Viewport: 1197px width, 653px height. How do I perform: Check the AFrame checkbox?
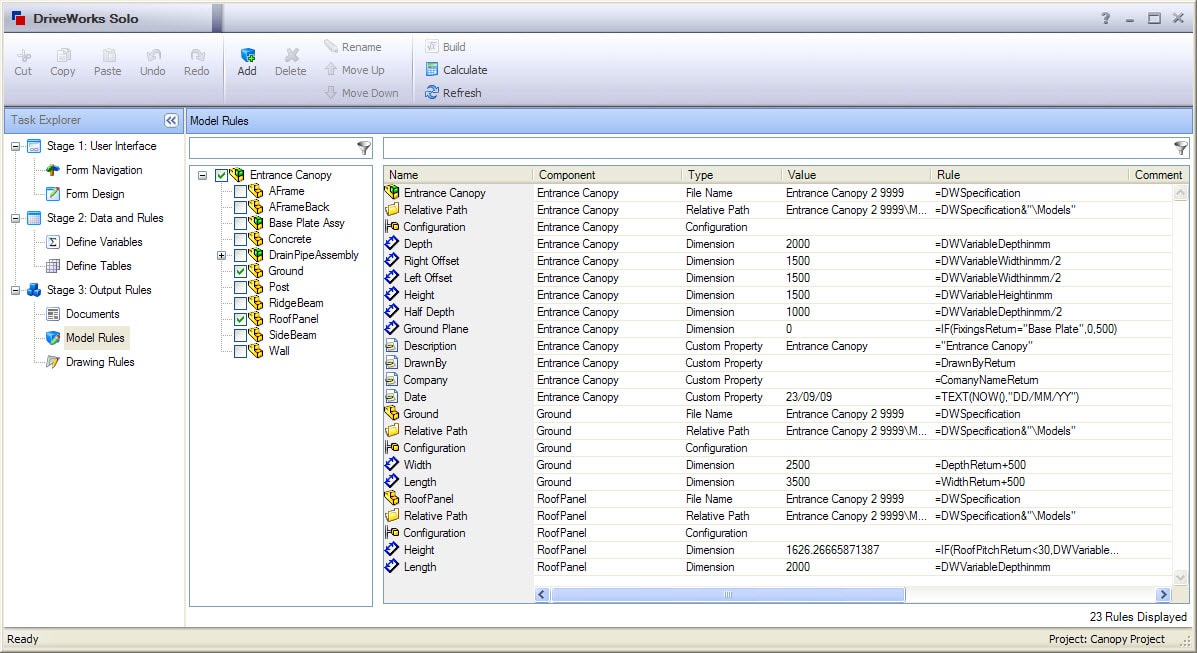tap(240, 191)
